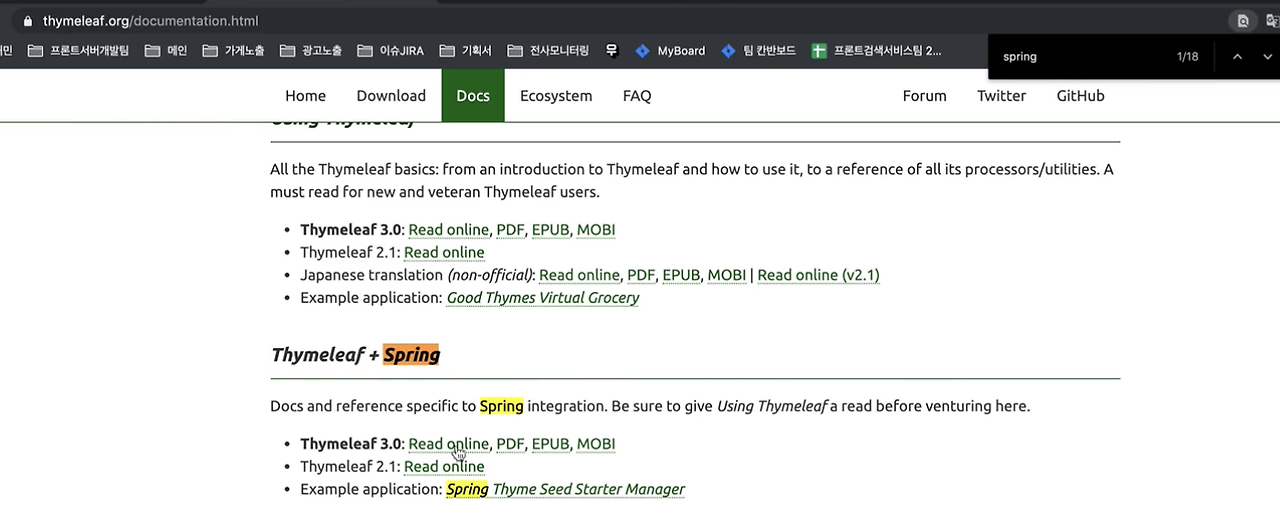Screen dimensions: 1280x524
Task: Open Read online for Thymeleaf 2.1 under Thymeleaf + Spring
Action: [444, 467]
